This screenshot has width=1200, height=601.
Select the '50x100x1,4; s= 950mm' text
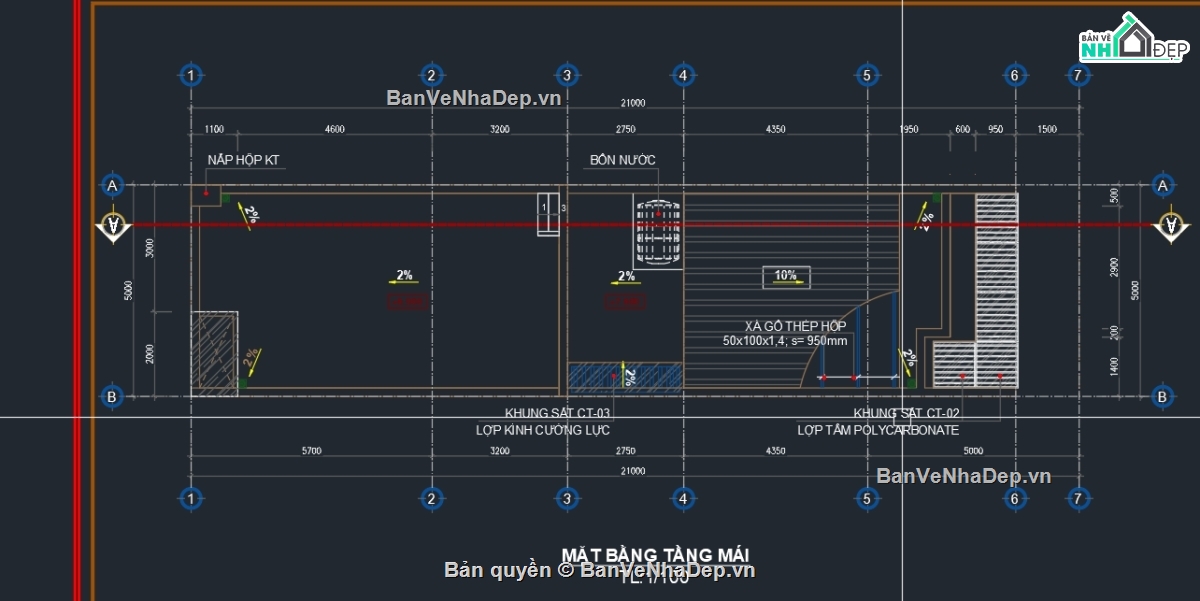785,341
